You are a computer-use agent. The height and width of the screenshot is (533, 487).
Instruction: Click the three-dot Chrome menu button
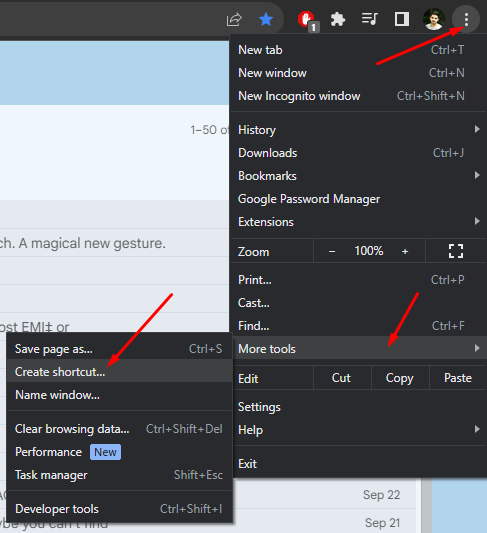tap(466, 19)
